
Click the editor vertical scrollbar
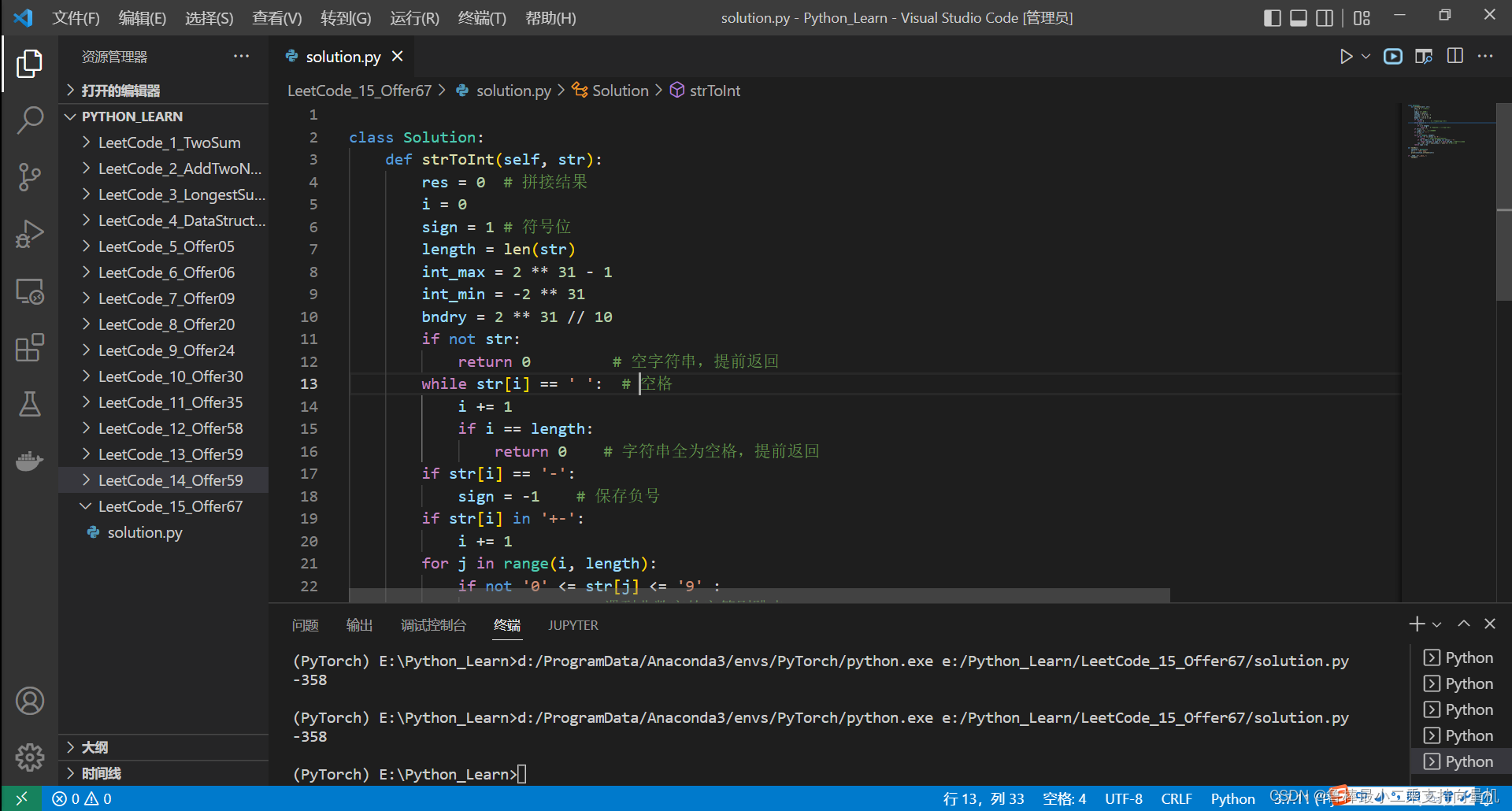1503,202
